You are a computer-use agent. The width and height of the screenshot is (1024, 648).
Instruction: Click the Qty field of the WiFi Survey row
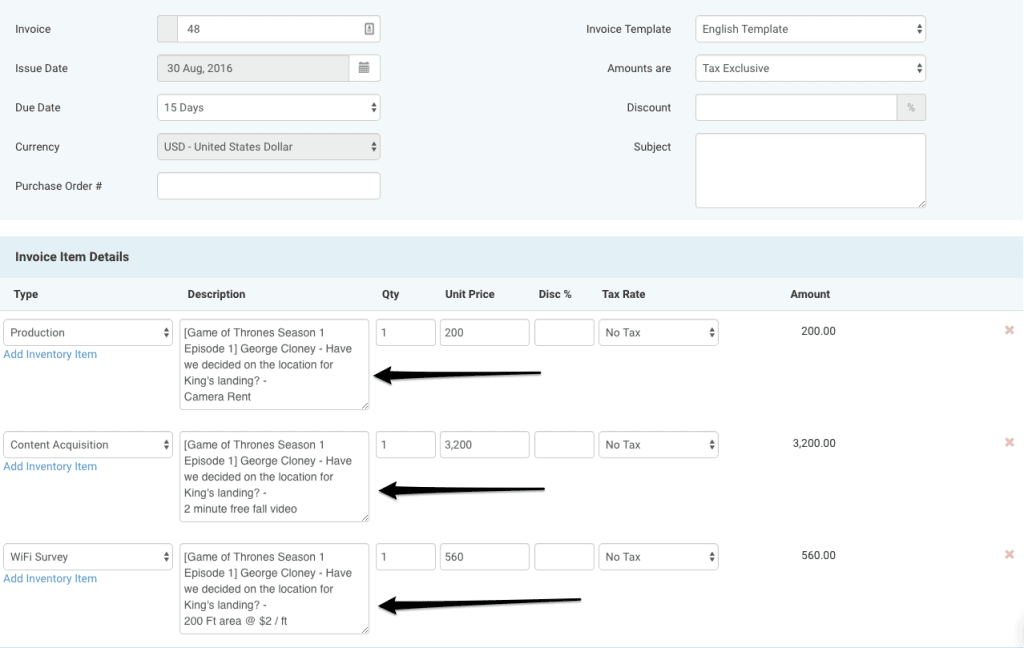click(x=405, y=556)
